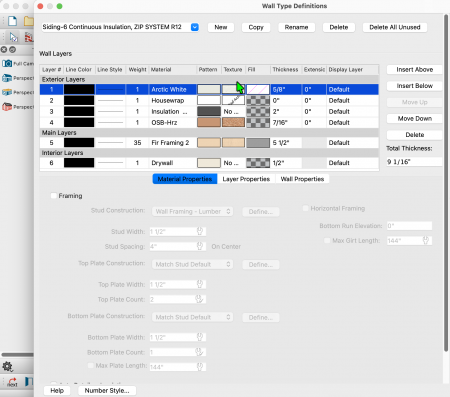Click the red arrow Next icon
Screen dimensions: 450x397
point(12,382)
